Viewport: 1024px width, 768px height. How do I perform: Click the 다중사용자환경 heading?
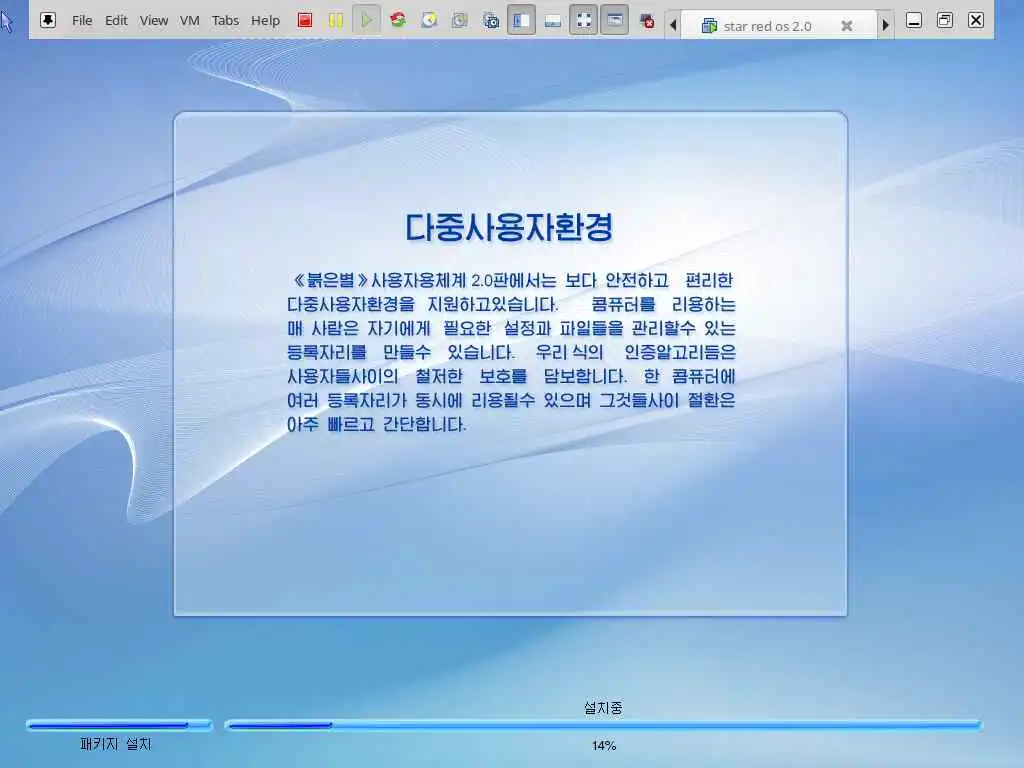[509, 227]
